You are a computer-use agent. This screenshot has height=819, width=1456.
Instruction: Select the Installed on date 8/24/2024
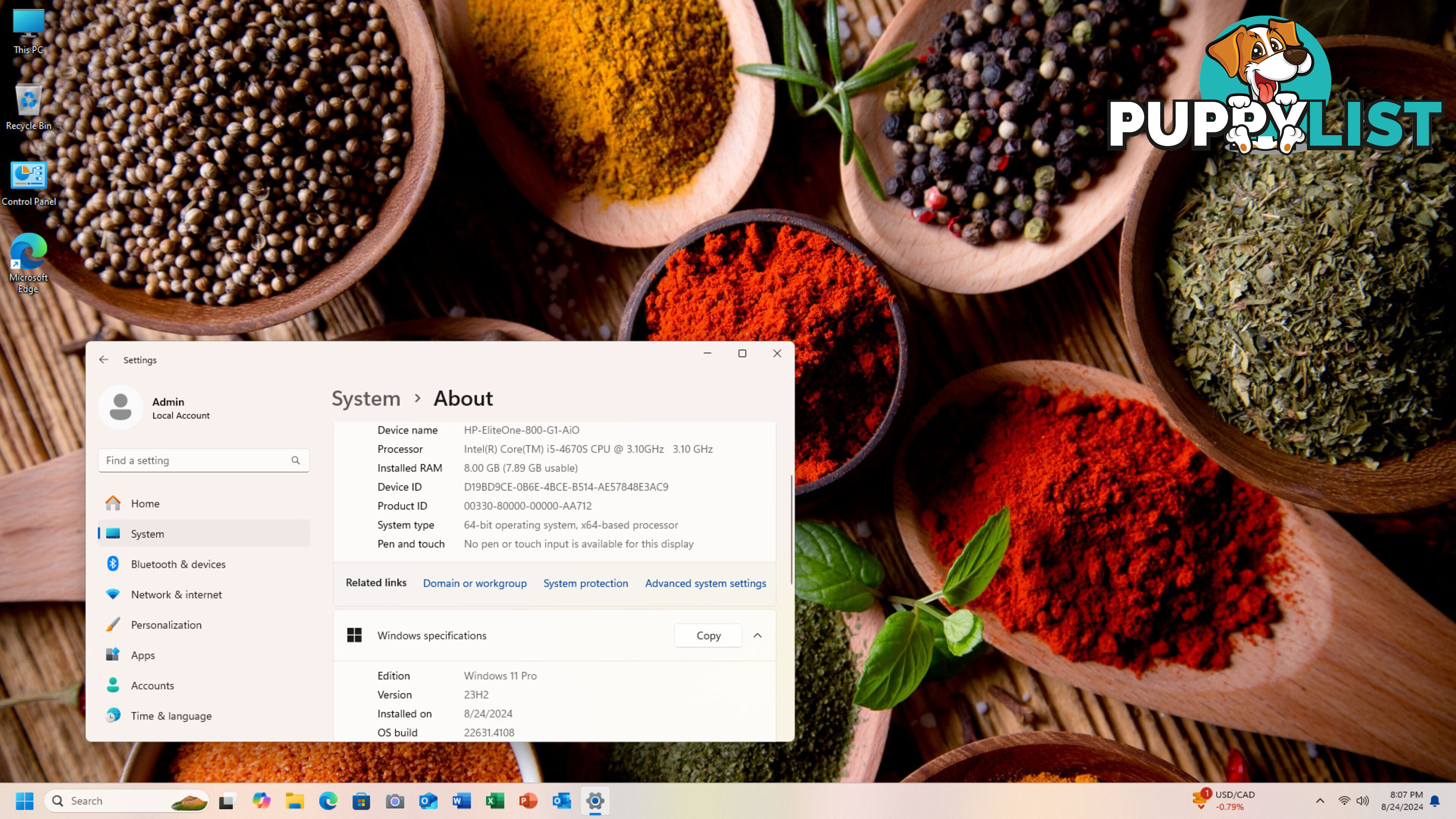(488, 713)
